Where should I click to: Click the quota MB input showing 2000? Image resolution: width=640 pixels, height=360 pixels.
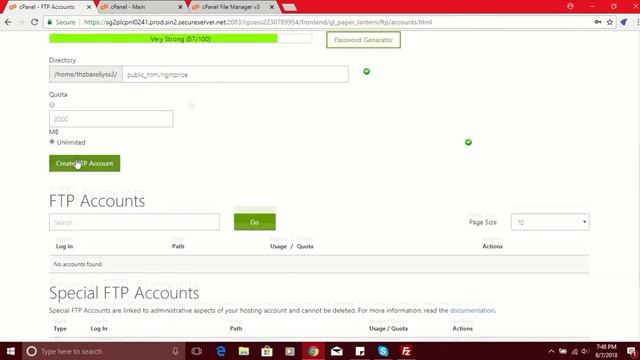coord(111,119)
